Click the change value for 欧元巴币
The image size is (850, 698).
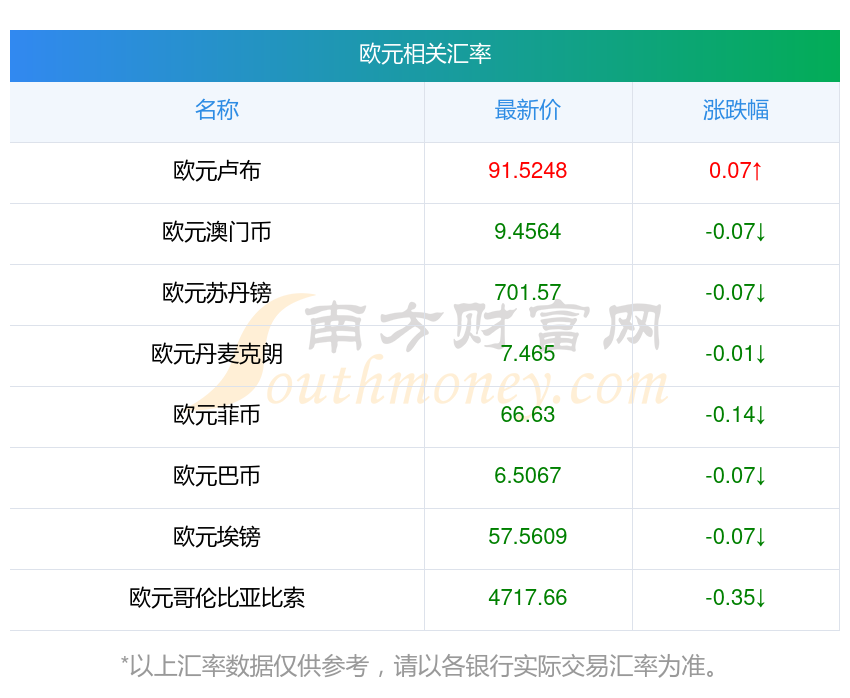[x=736, y=476]
